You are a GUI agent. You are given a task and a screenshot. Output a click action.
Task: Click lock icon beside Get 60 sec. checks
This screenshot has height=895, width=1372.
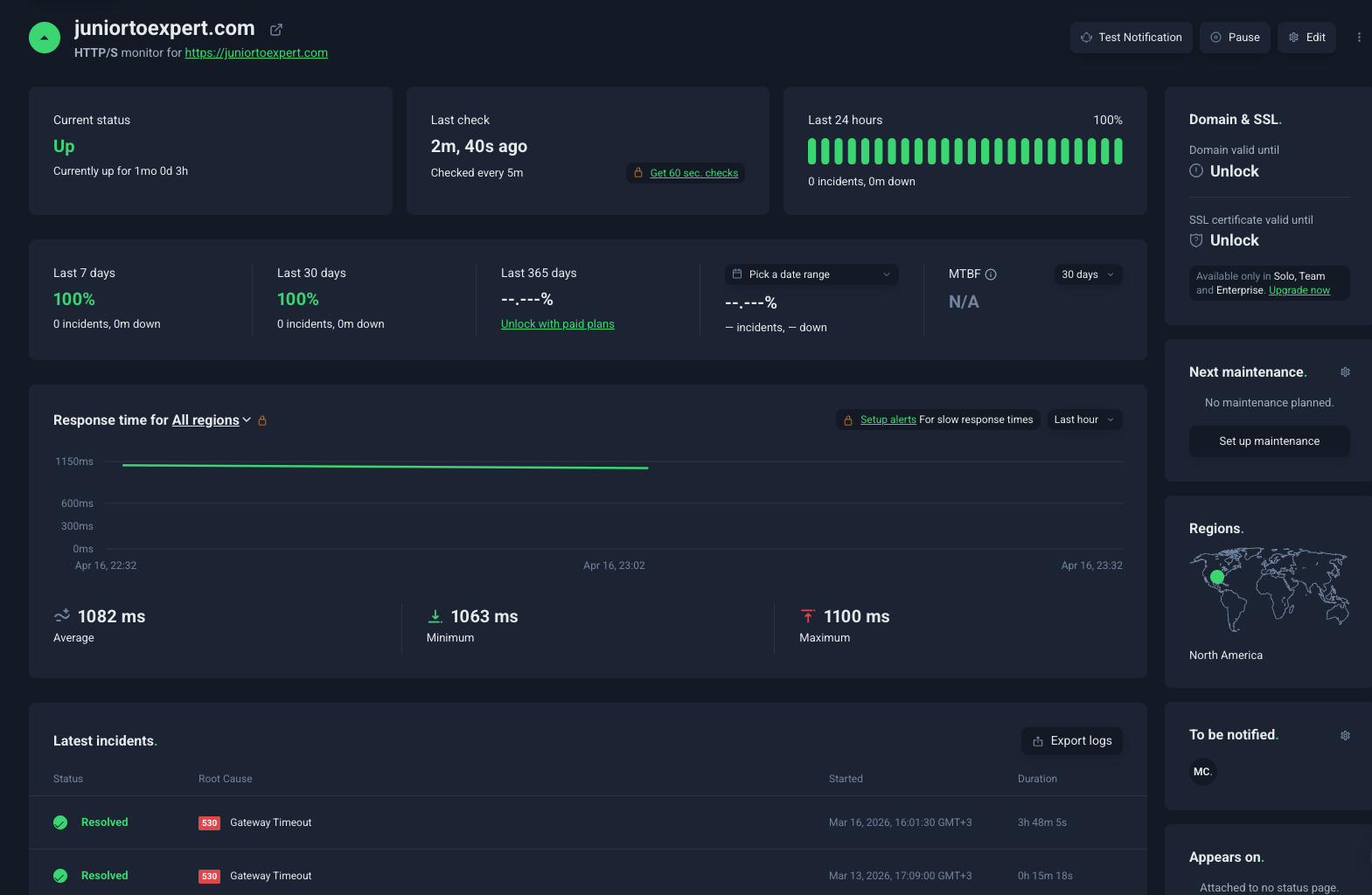638,173
